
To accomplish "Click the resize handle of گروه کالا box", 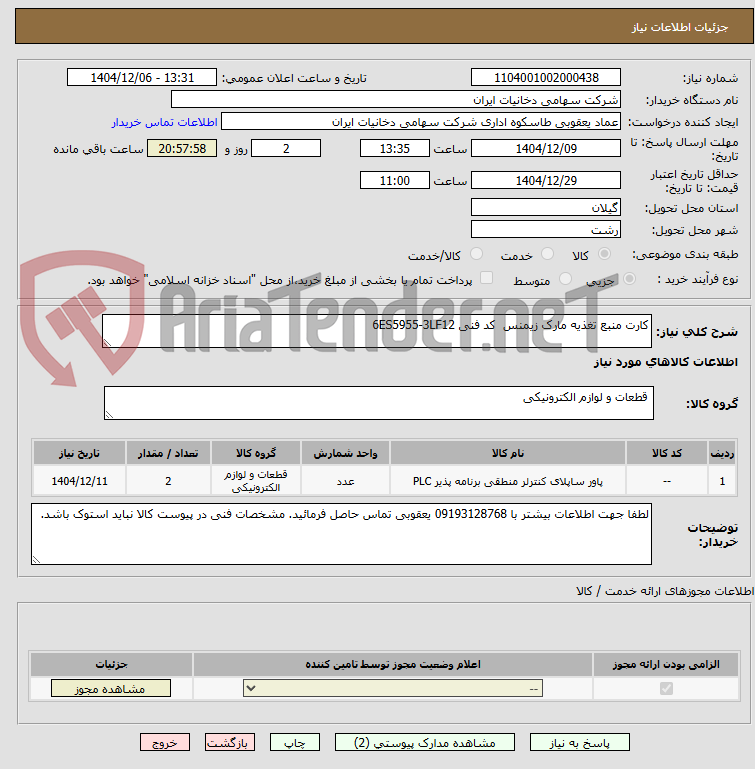I will (x=109, y=415).
